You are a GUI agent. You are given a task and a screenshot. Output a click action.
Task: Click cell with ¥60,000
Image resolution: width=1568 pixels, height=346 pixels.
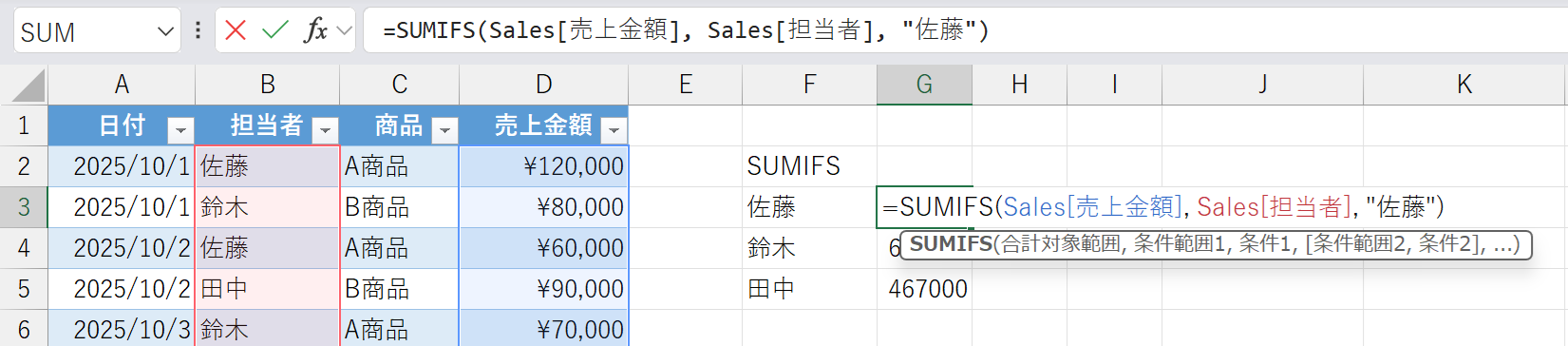[x=543, y=248]
